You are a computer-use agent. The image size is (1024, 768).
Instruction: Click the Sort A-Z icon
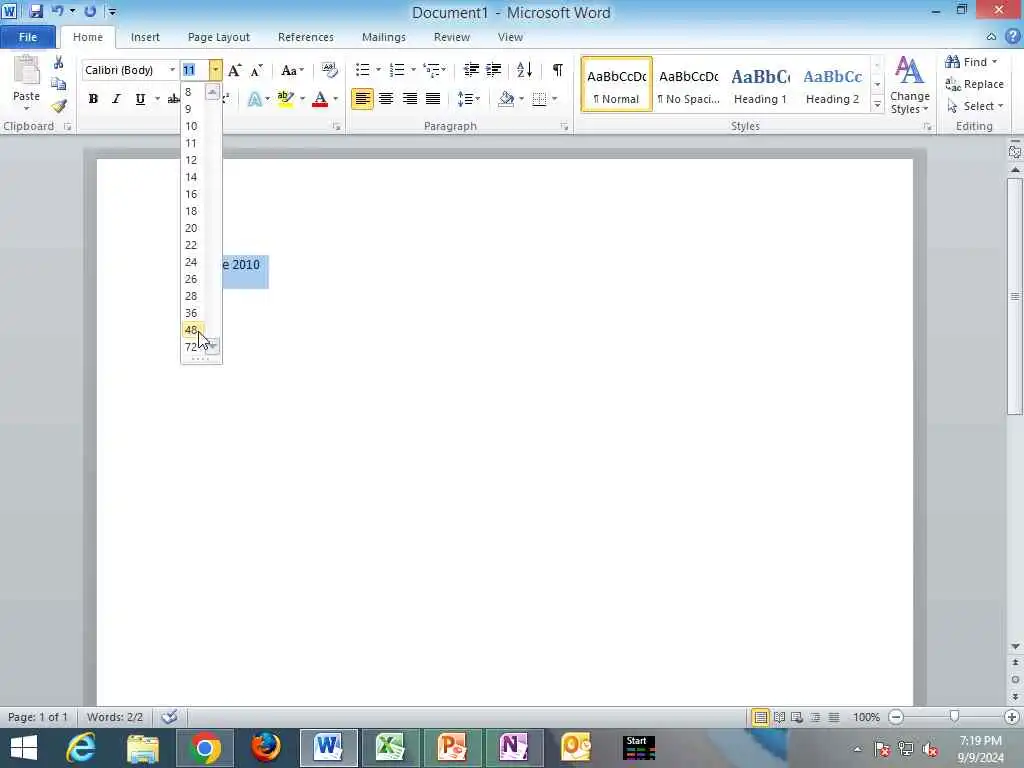(524, 70)
